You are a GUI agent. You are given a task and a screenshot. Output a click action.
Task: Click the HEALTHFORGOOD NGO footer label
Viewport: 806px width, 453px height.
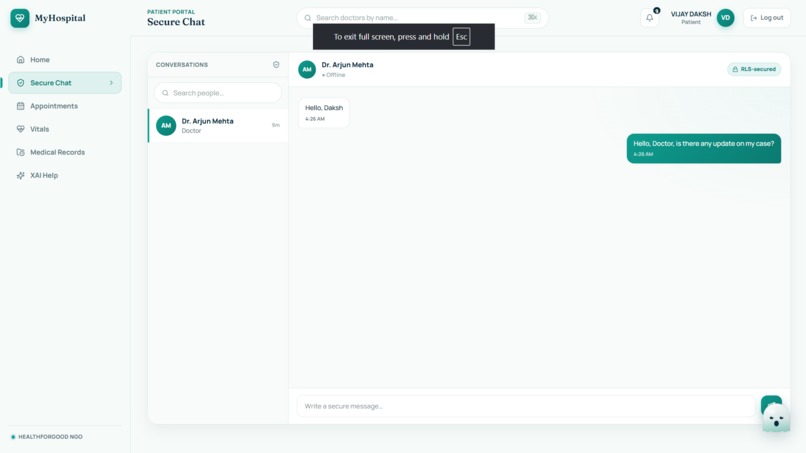50,437
